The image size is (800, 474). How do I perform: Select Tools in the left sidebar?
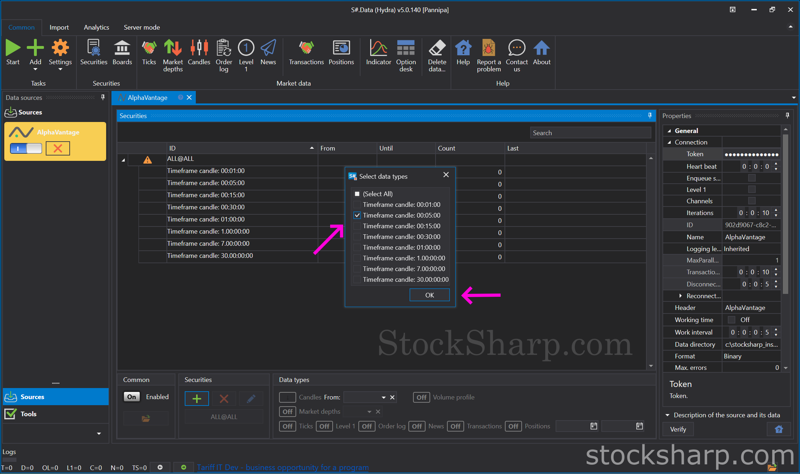pos(29,413)
